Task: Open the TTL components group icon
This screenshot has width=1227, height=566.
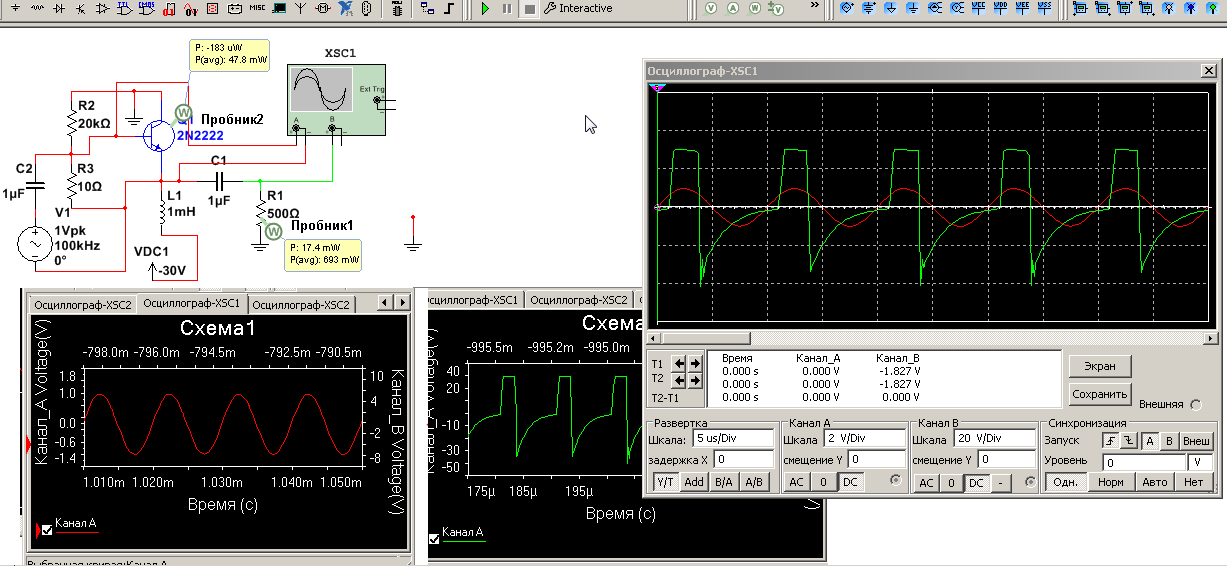Action: (x=123, y=8)
